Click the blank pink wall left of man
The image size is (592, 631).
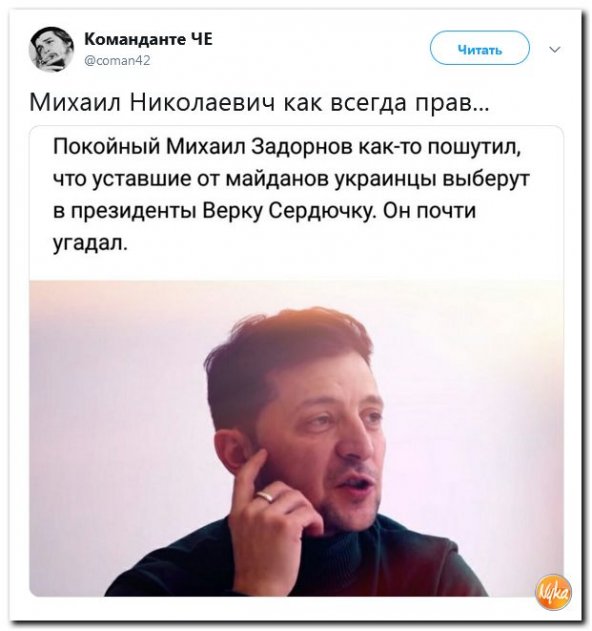[117, 402]
